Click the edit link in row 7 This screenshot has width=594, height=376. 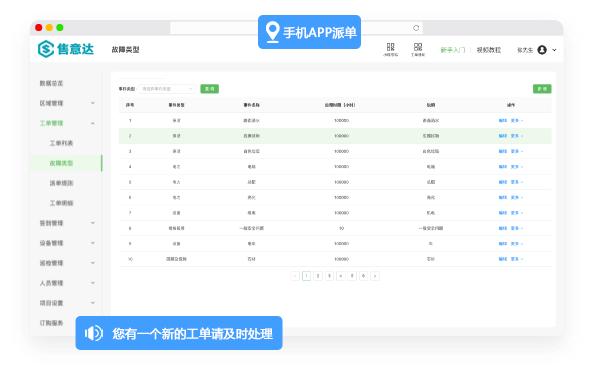click(x=503, y=213)
